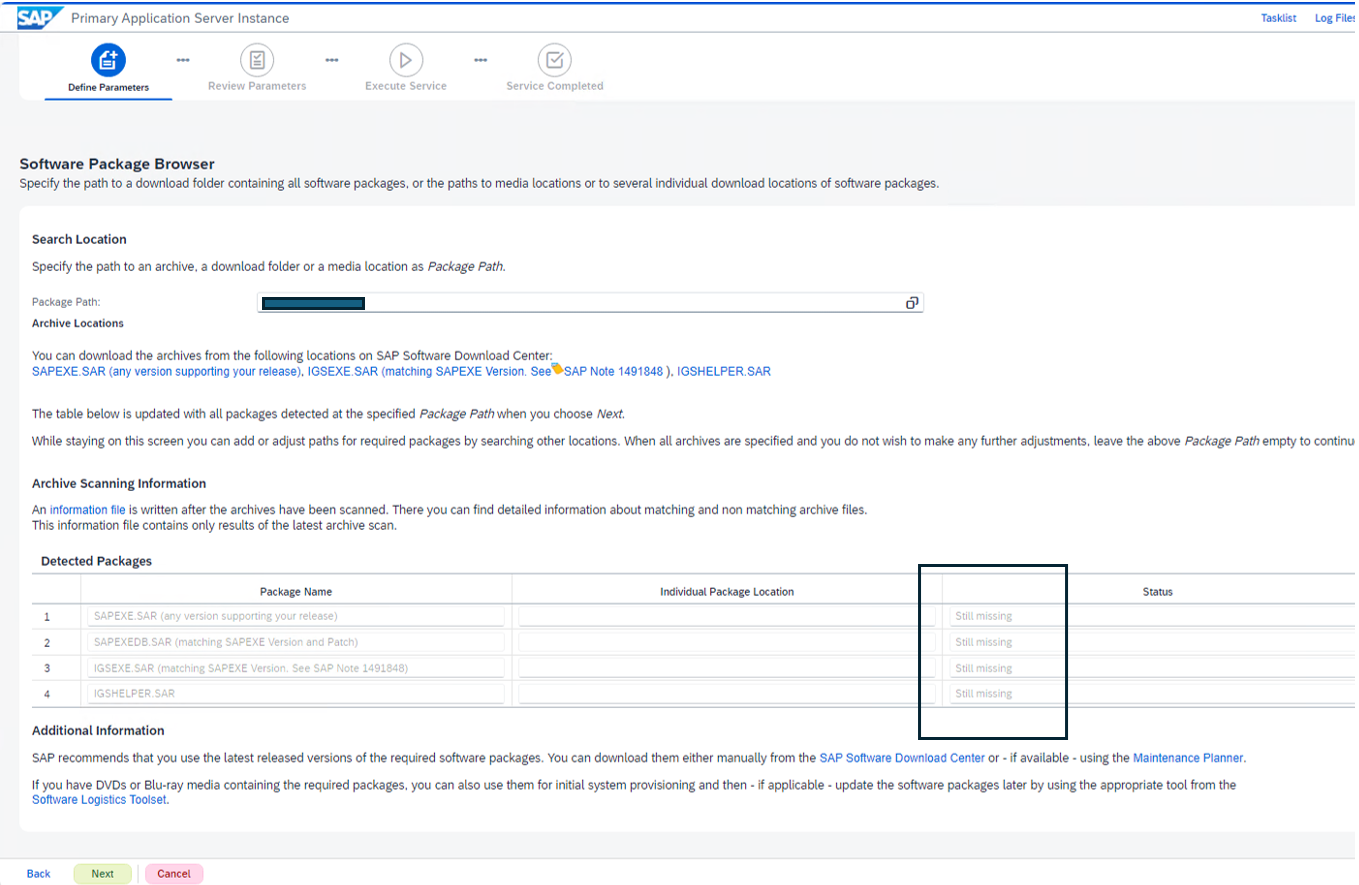Click the Individual Package Location column header
Viewport: 1359px width, 885px height.
pyautogui.click(x=727, y=592)
